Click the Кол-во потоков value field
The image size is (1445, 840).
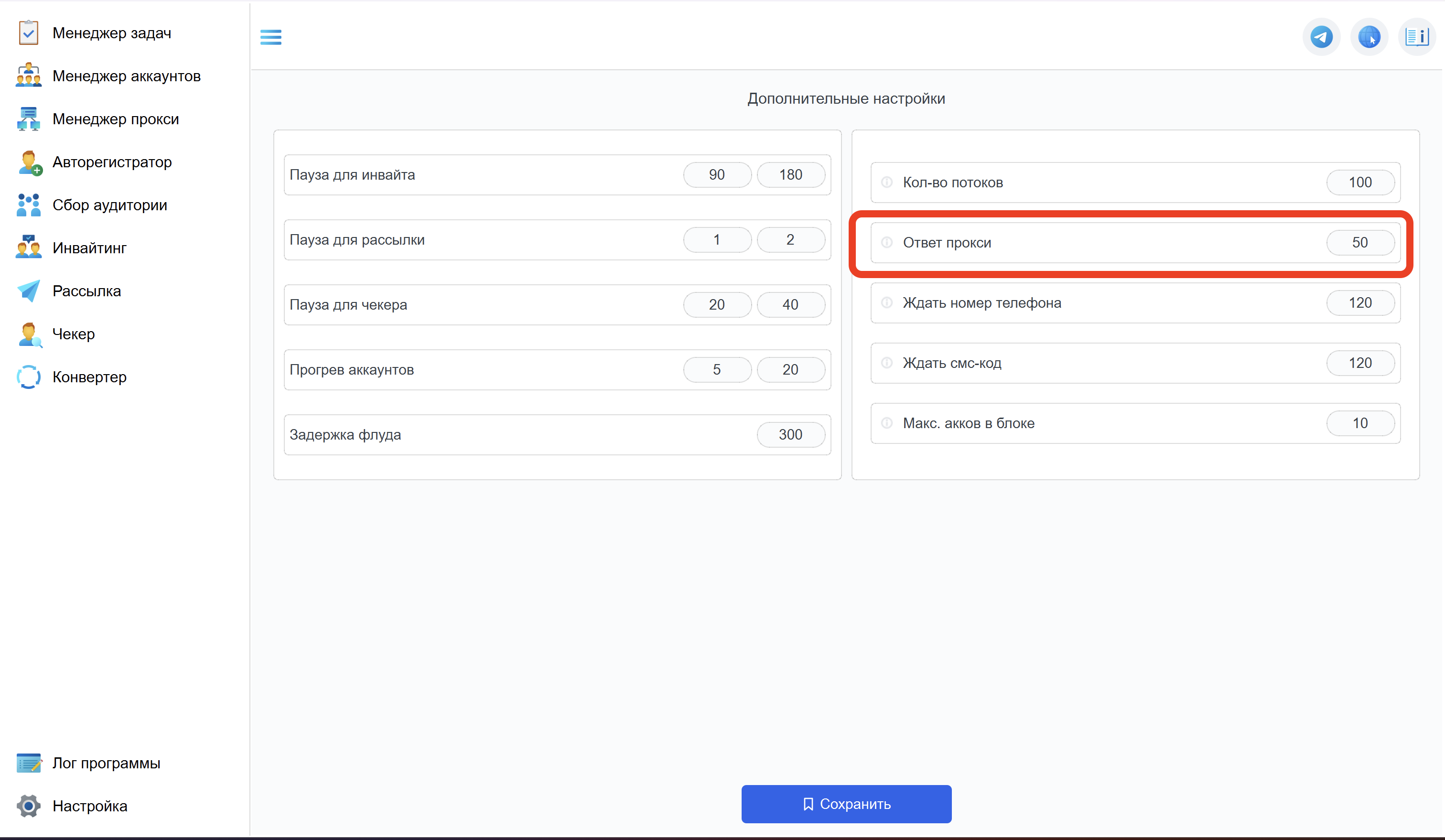1359,183
